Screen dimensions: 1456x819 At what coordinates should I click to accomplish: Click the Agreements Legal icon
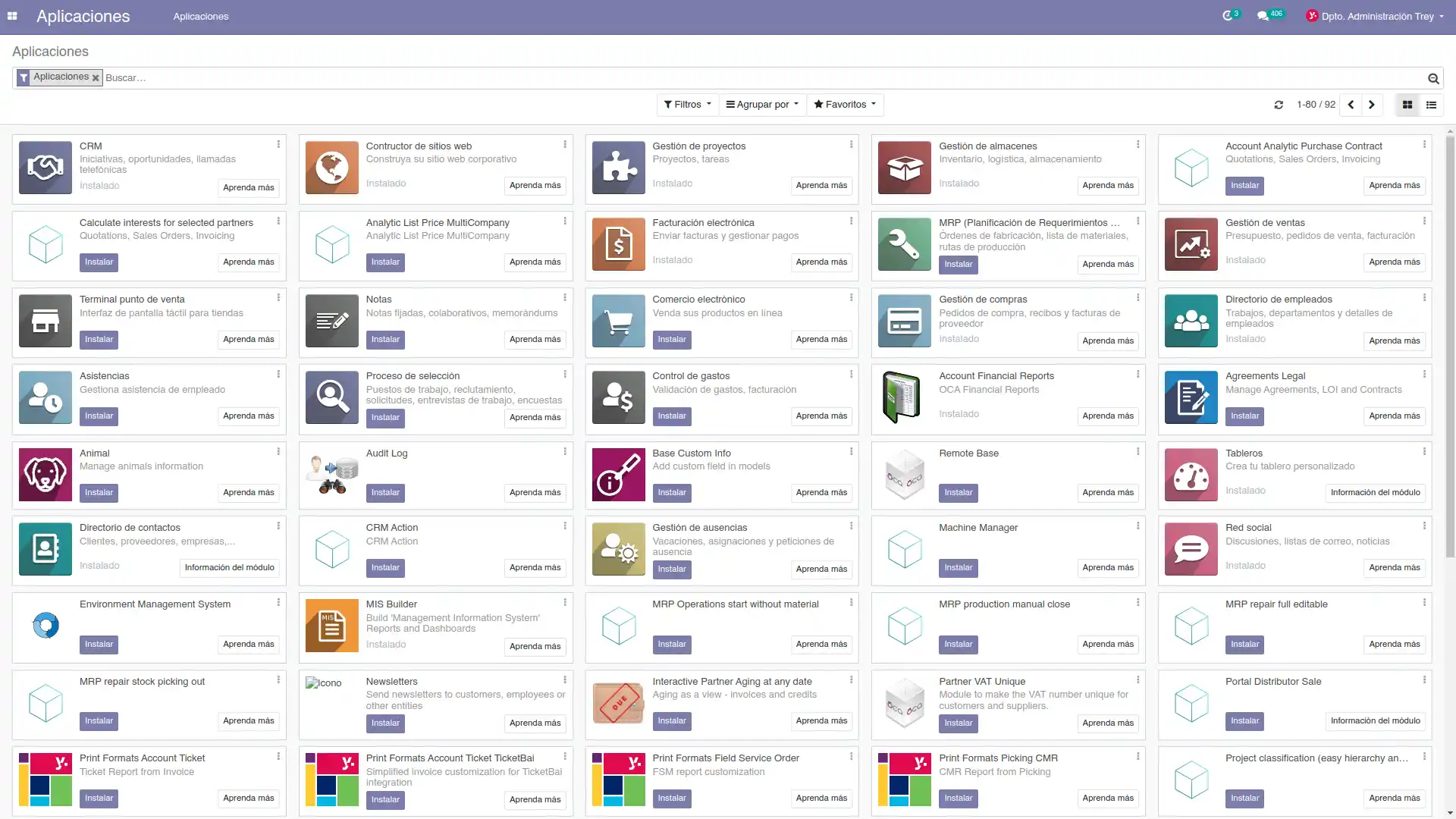tap(1191, 397)
